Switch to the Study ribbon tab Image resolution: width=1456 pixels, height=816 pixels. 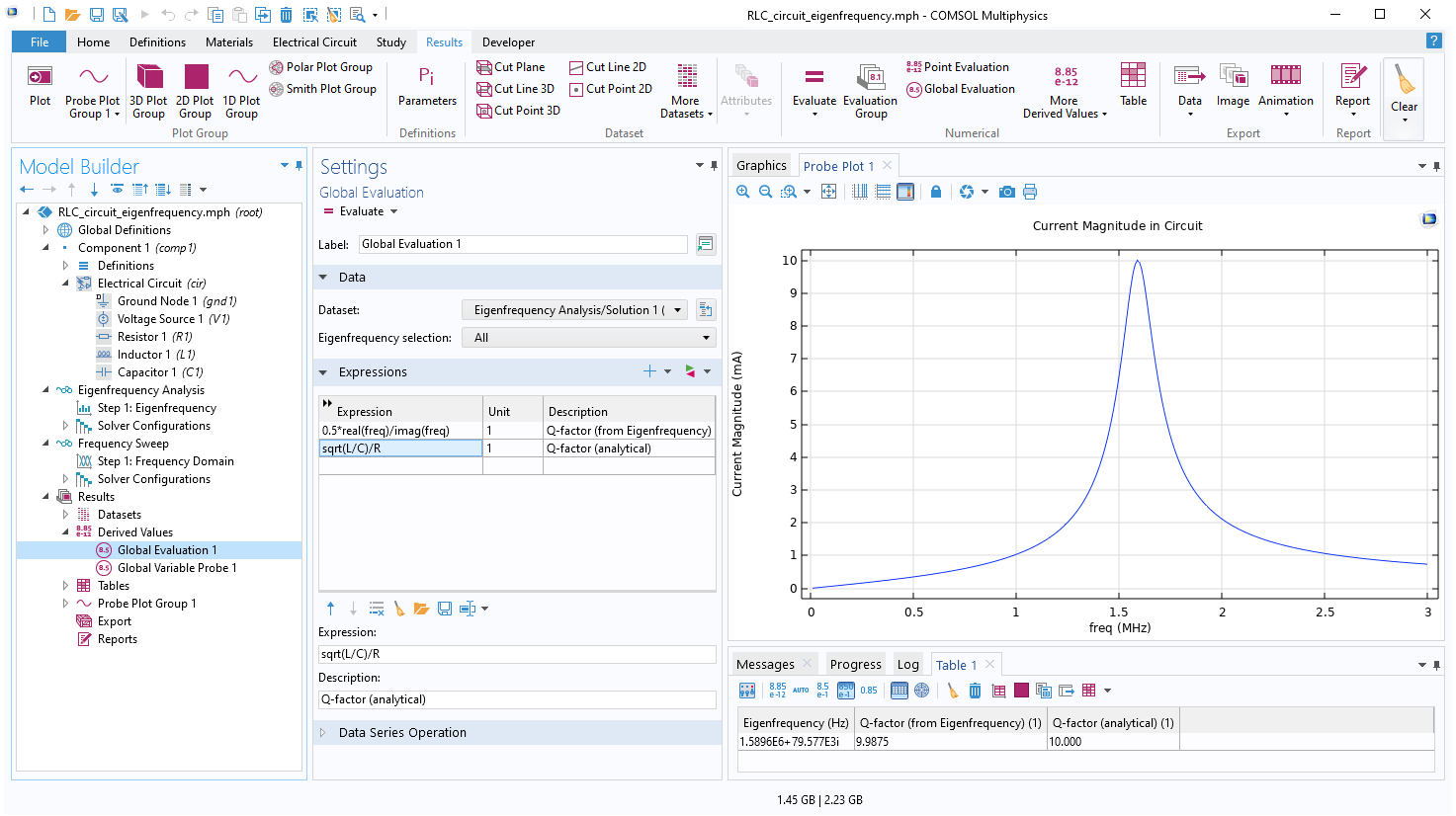click(390, 42)
